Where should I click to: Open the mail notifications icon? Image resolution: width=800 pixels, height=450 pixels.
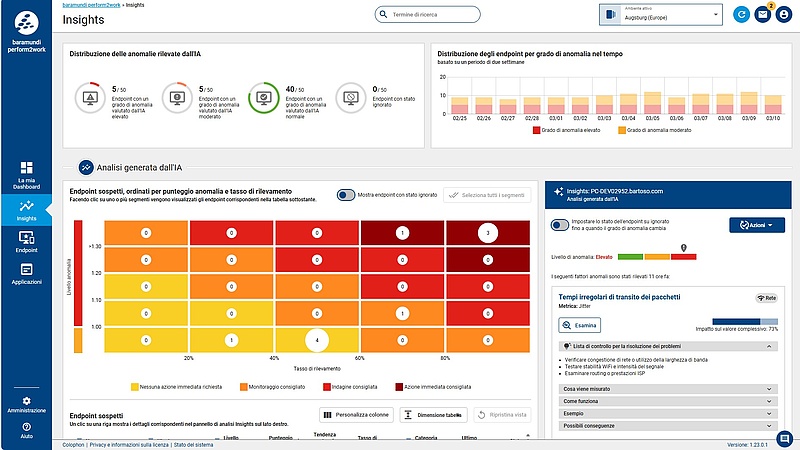click(763, 14)
